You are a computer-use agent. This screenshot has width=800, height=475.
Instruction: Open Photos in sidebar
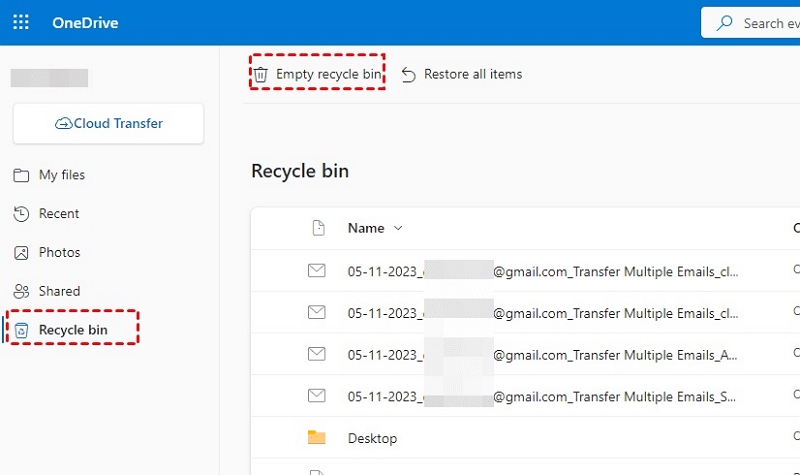coord(59,252)
